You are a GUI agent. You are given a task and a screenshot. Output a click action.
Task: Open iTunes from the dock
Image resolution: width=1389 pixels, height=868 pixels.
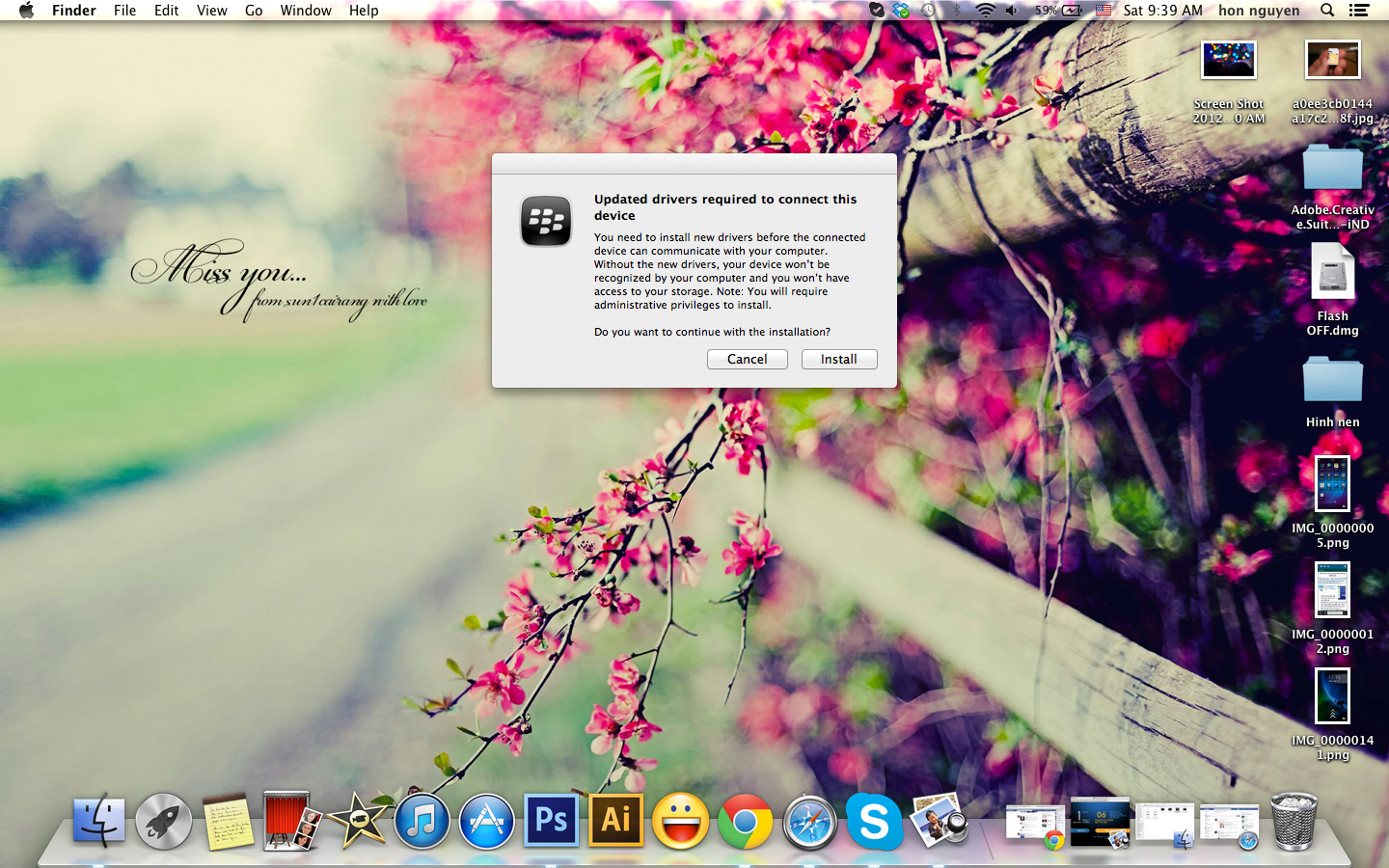422,821
